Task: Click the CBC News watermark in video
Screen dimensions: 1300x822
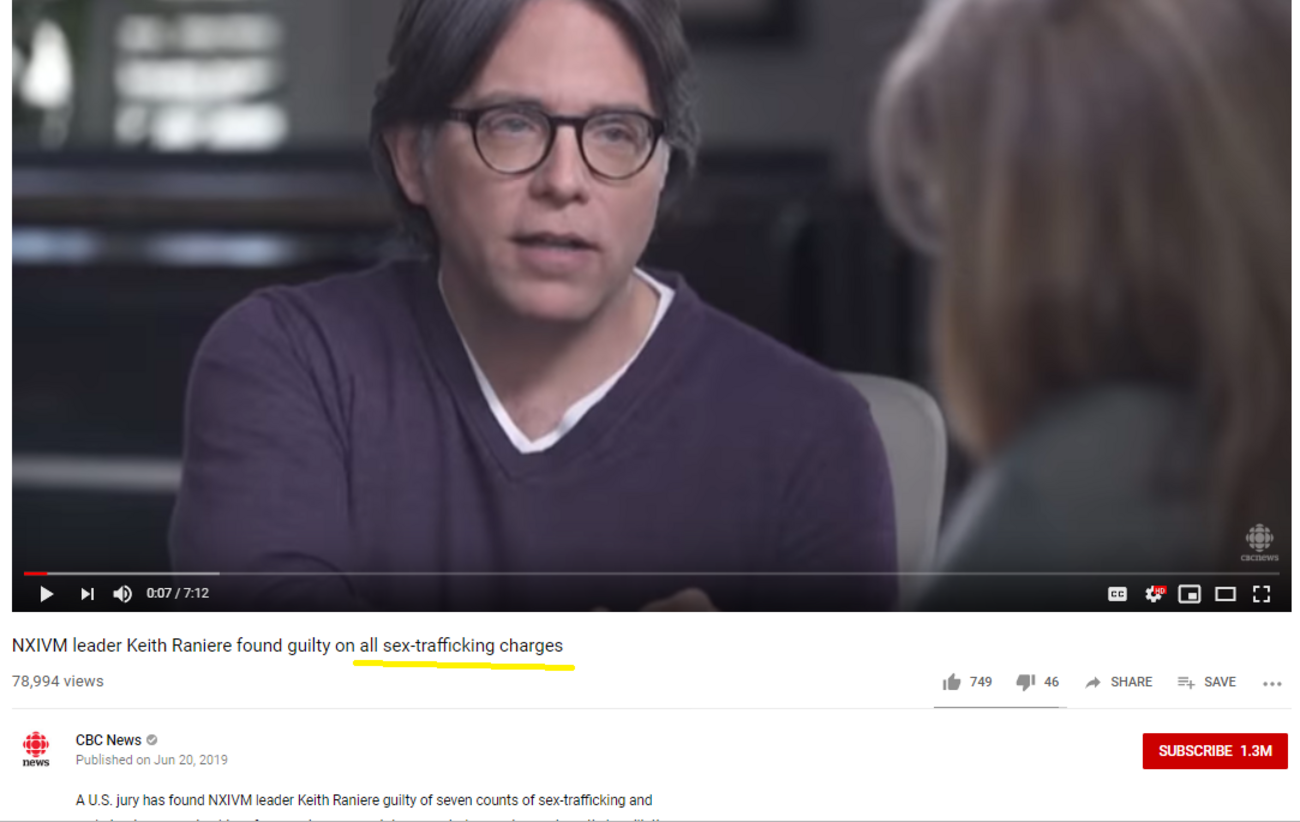Action: click(1259, 543)
